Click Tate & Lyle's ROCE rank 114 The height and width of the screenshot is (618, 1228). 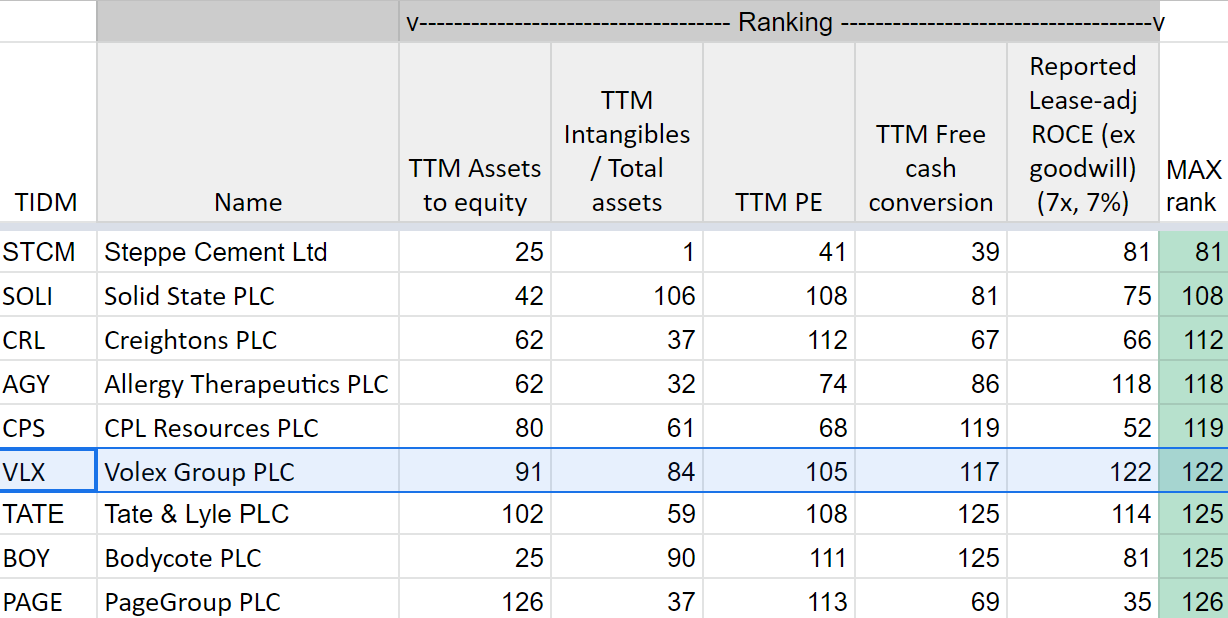pos(1083,515)
